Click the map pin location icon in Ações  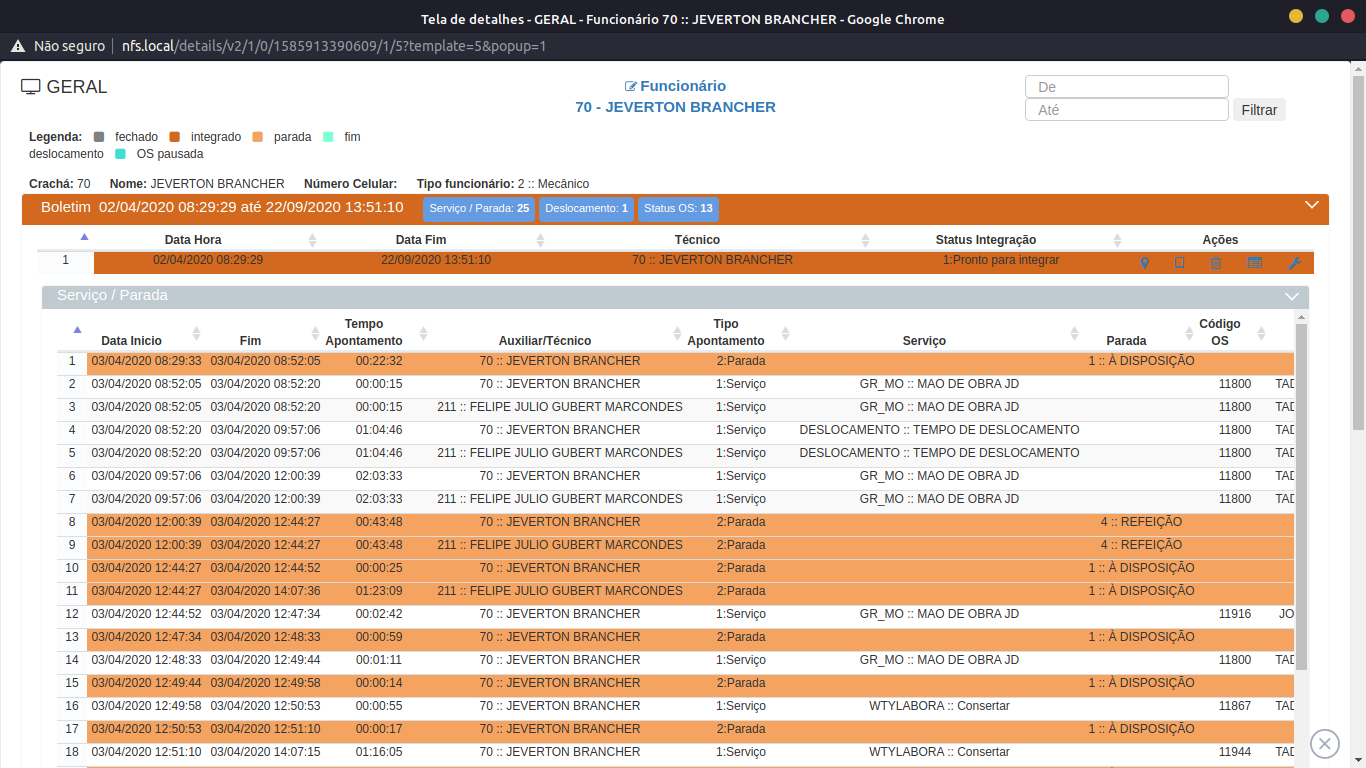point(1145,263)
